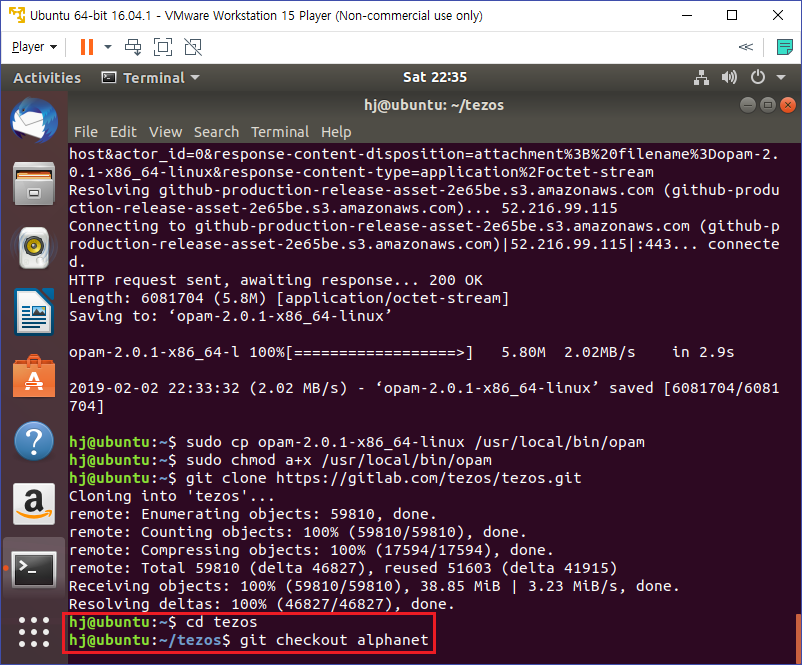This screenshot has width=802, height=665.
Task: Expand the system menu arrow
Action: [781, 78]
